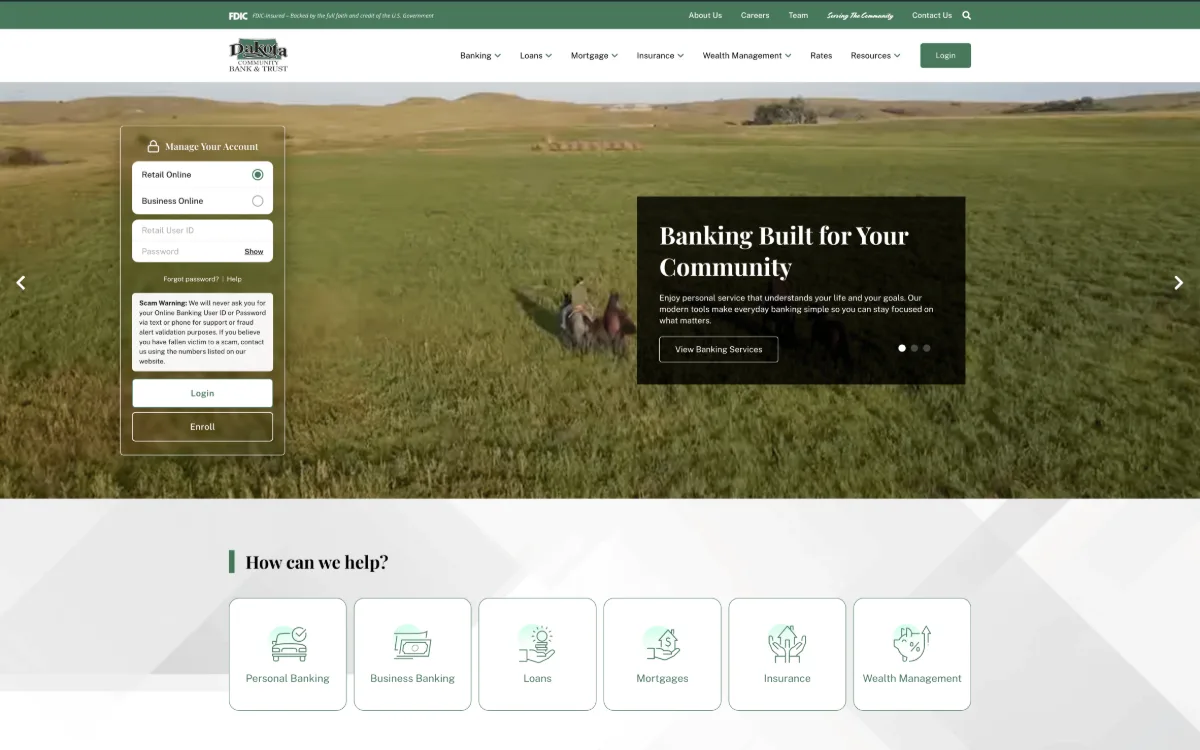Click the FDIC-Insured disclaimer text
Screen dimensions: 1200x750
point(343,16)
